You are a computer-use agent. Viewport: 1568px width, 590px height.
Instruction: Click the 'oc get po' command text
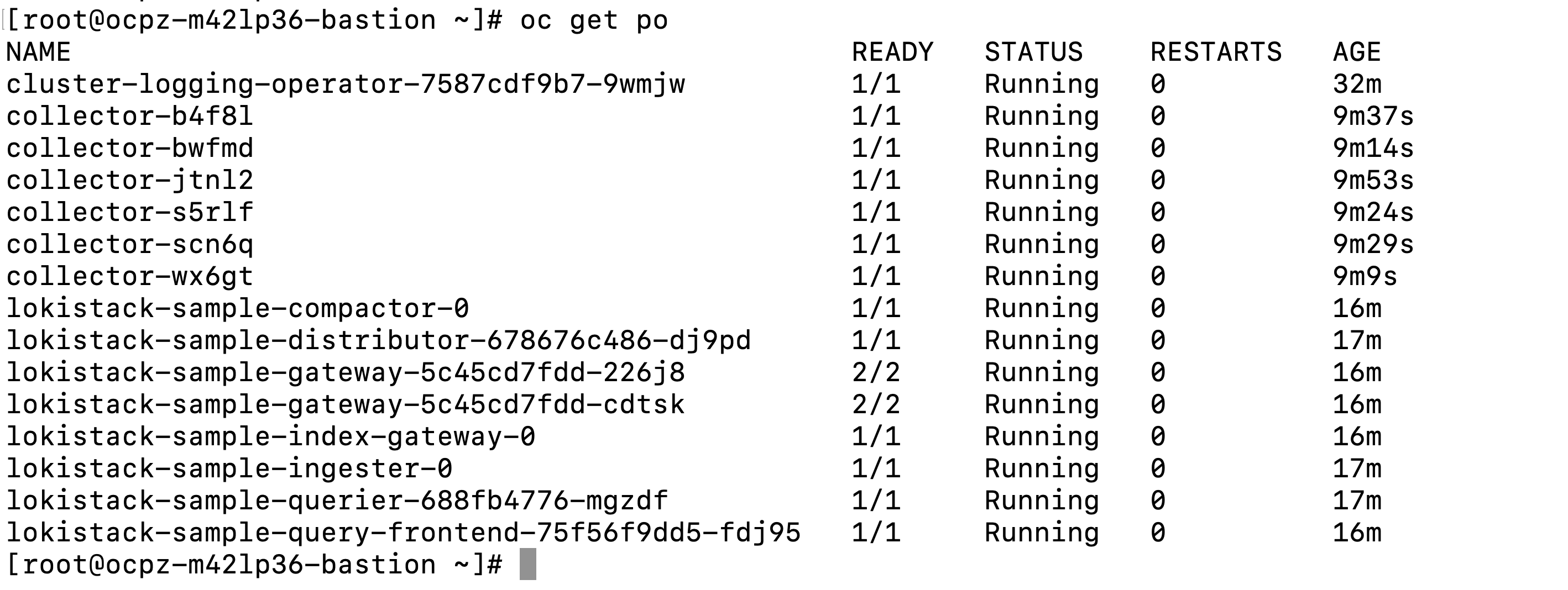(593, 20)
